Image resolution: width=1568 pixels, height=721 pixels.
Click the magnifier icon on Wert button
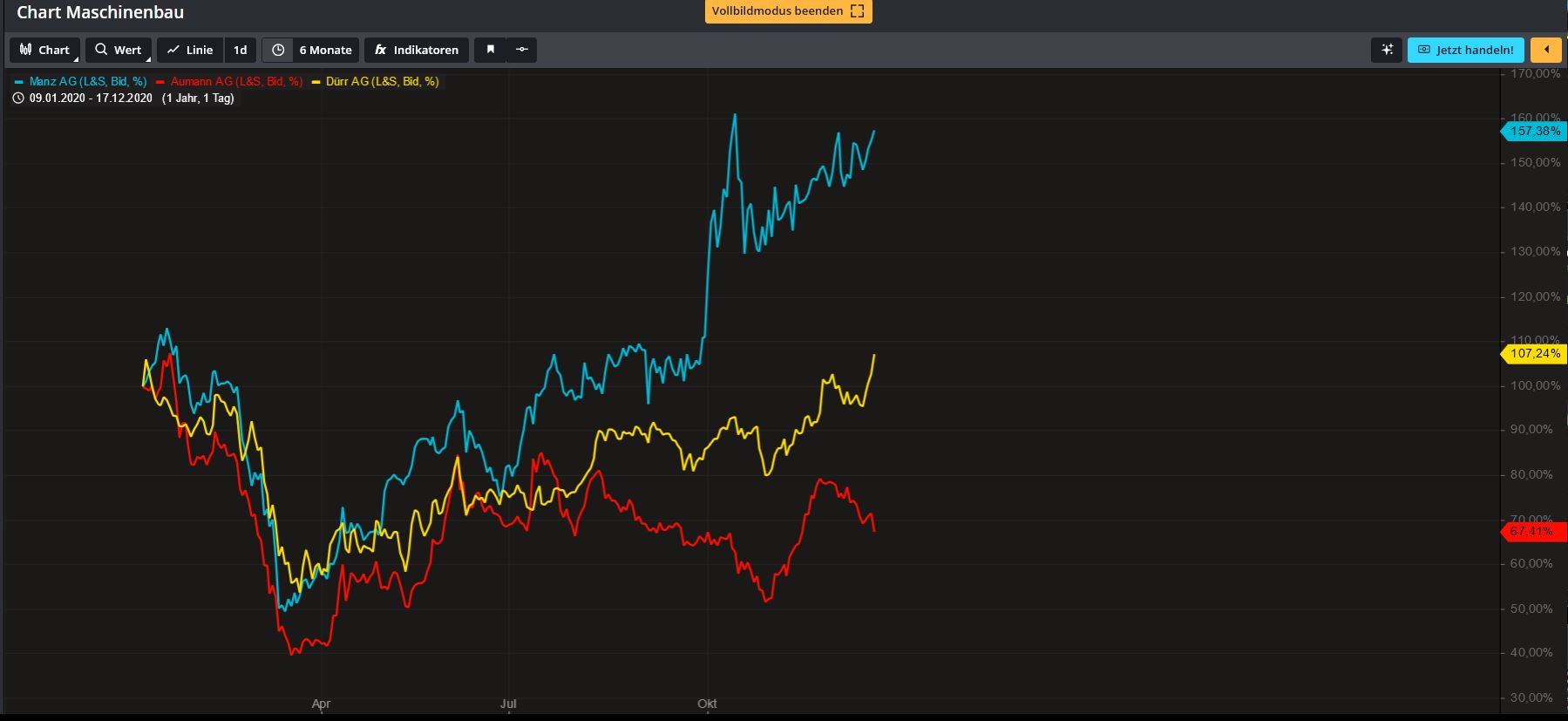point(101,50)
